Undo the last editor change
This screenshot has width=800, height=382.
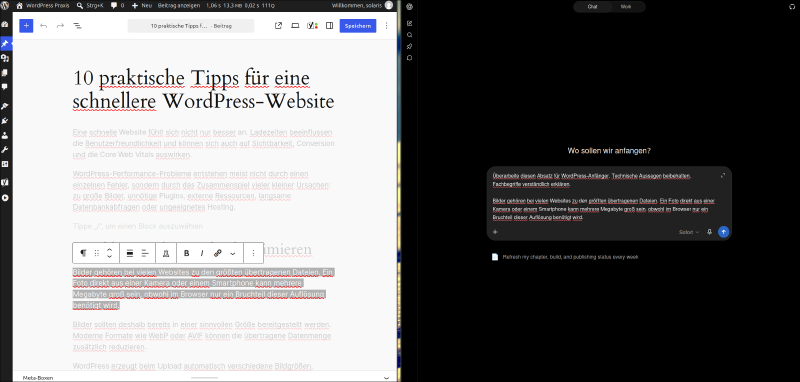click(43, 26)
